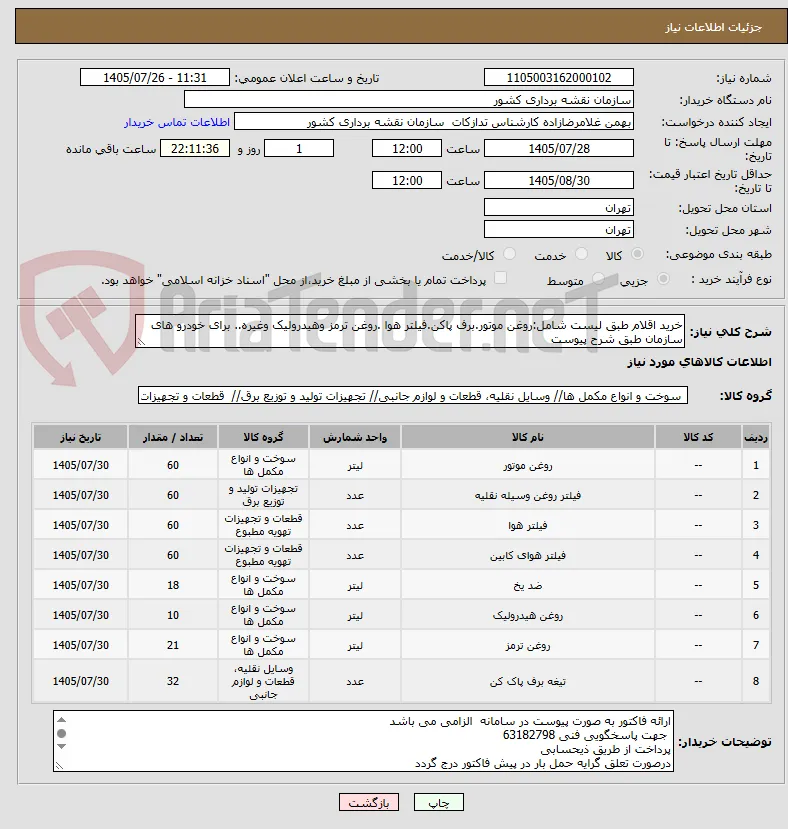
Task: Click the گروه کالا field
Action: tap(413, 395)
